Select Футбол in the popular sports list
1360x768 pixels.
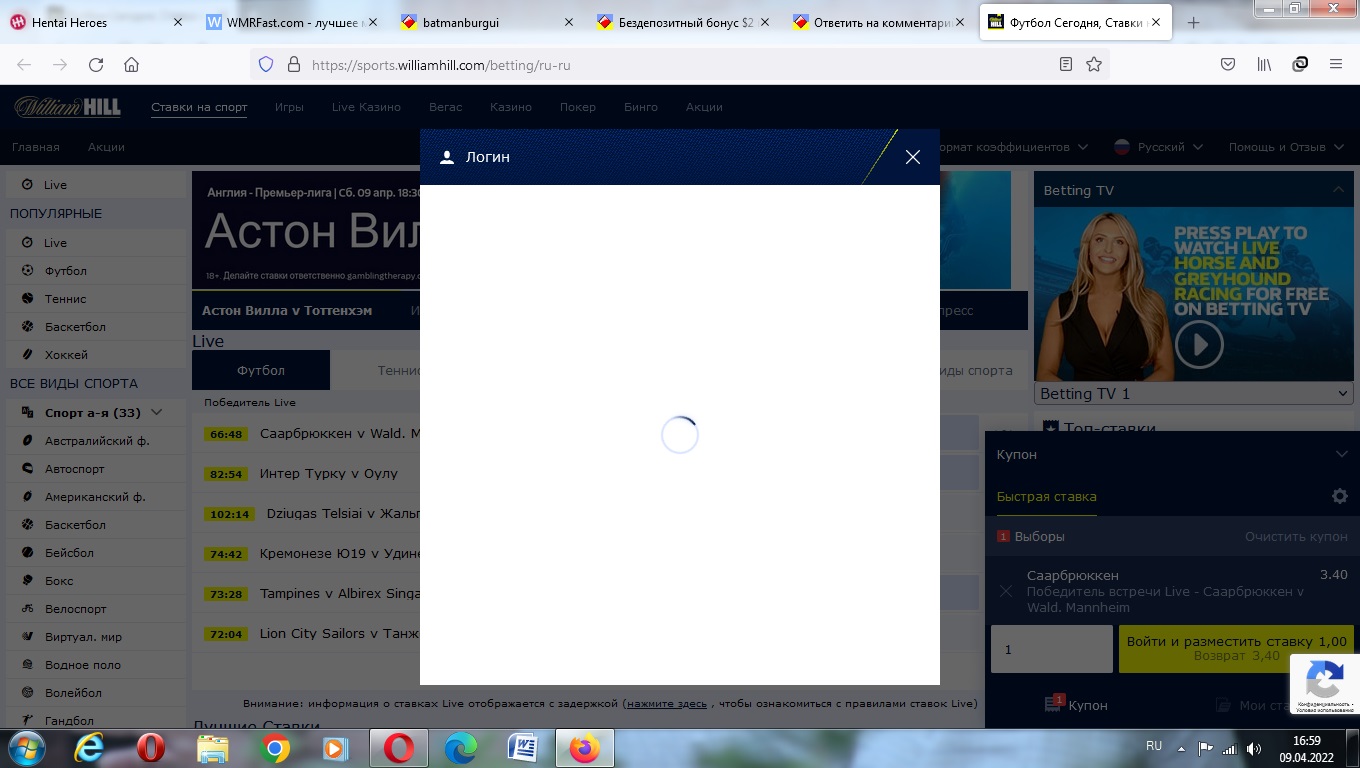(x=95, y=271)
